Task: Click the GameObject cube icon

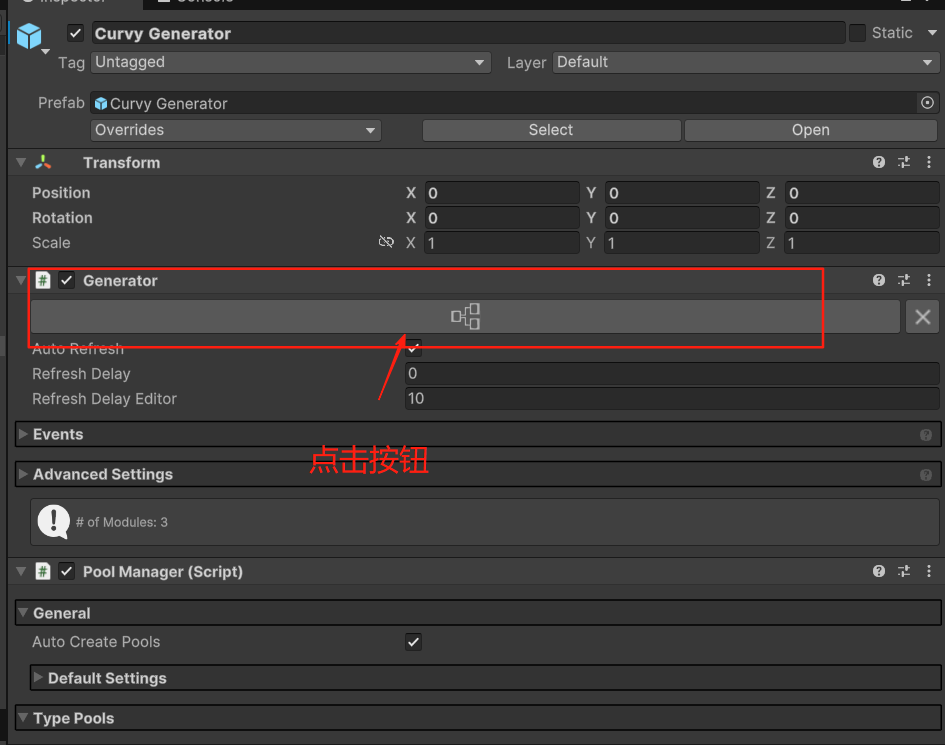Action: pyautogui.click(x=29, y=36)
